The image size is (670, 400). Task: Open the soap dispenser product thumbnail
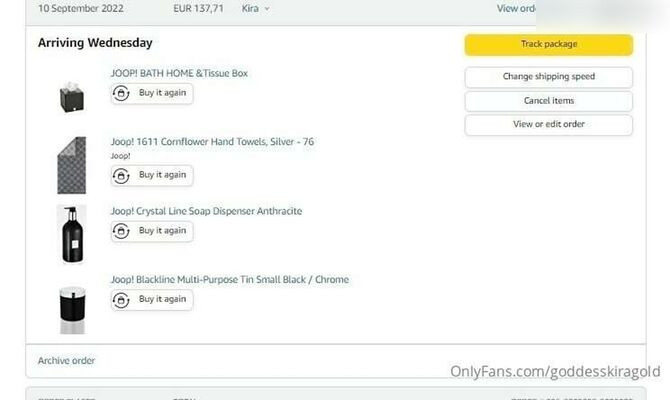(72, 234)
